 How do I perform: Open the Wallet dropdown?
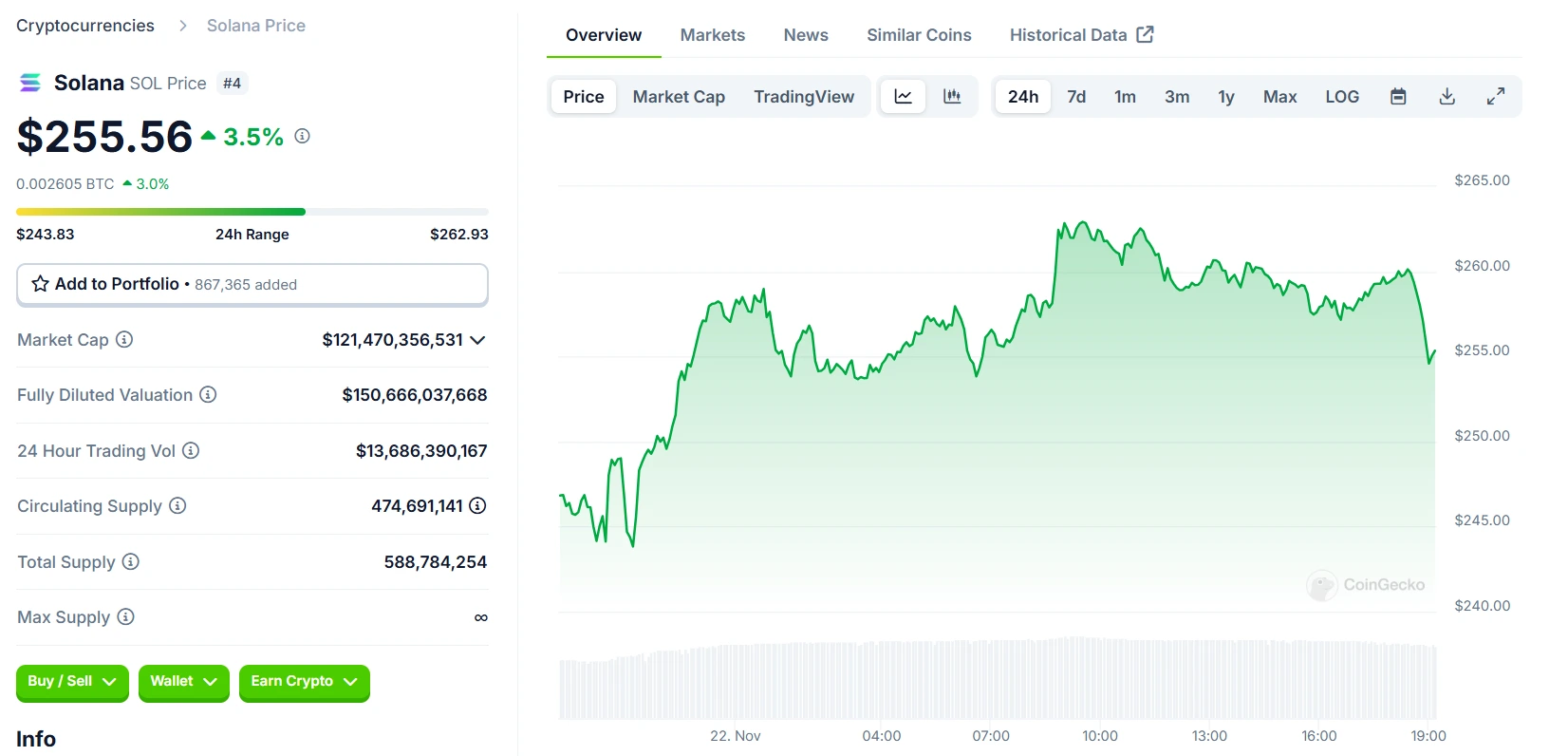[184, 682]
